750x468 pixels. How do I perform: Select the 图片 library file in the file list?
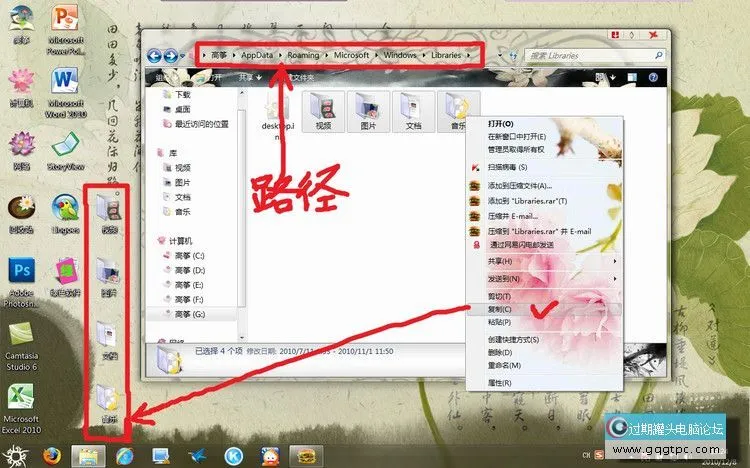pyautogui.click(x=368, y=111)
